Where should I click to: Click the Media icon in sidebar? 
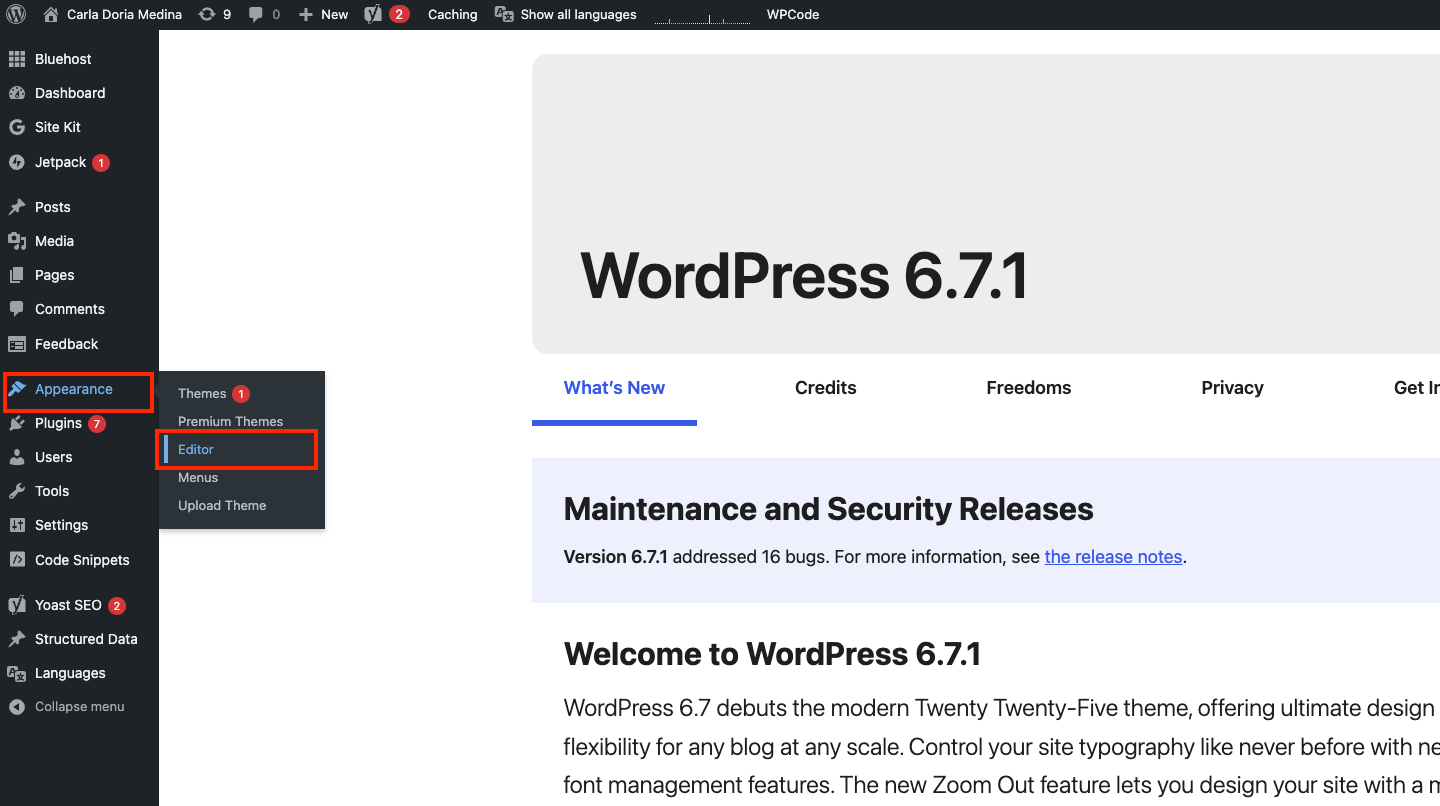(x=17, y=241)
